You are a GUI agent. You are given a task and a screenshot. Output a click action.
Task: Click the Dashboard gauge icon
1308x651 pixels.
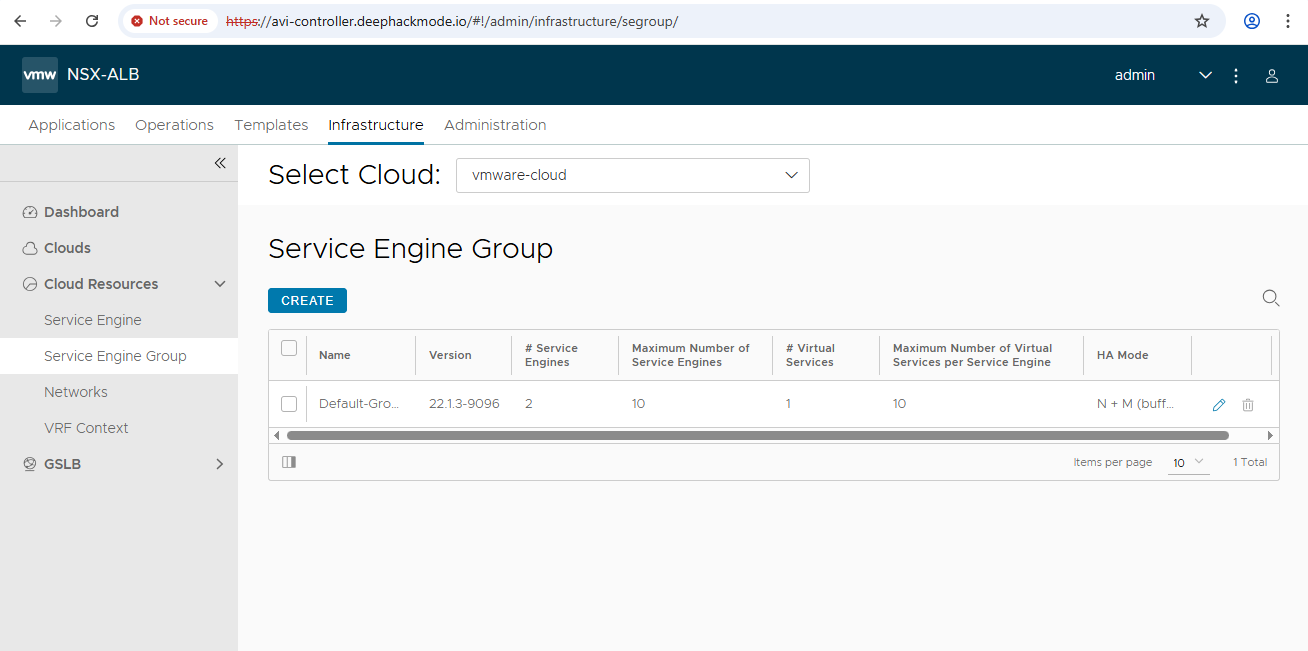pyautogui.click(x=30, y=212)
